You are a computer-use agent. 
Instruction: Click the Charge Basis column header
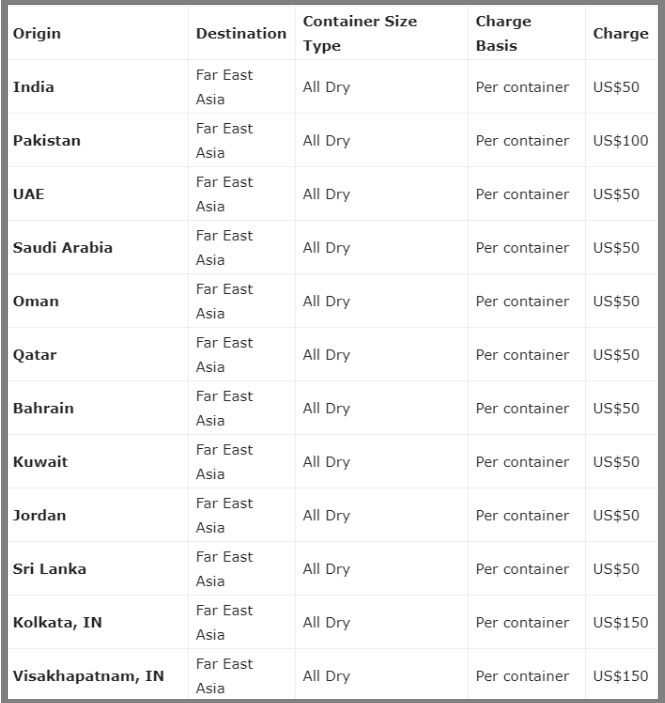504,34
